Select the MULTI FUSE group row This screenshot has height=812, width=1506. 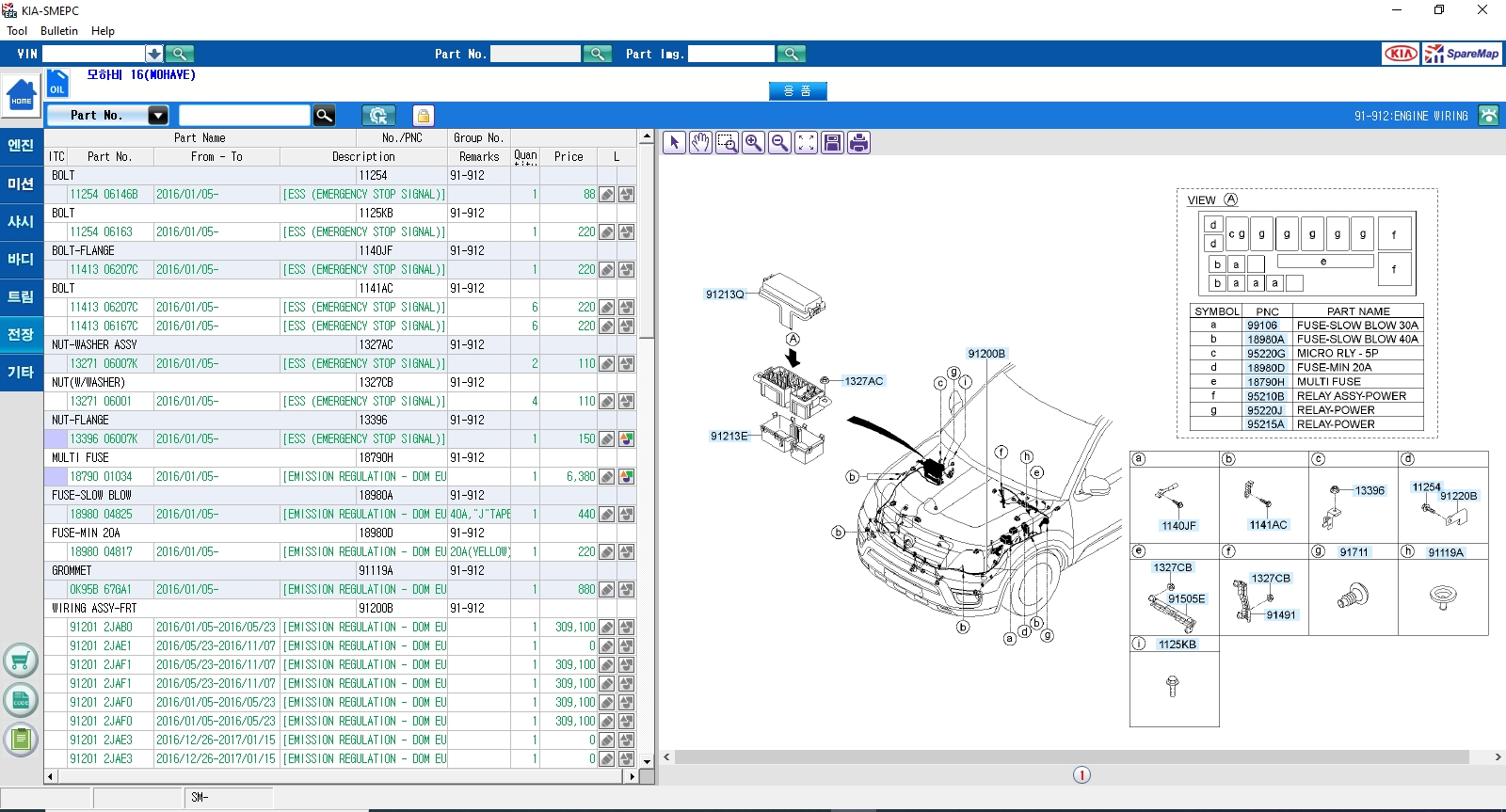[x=340, y=458]
